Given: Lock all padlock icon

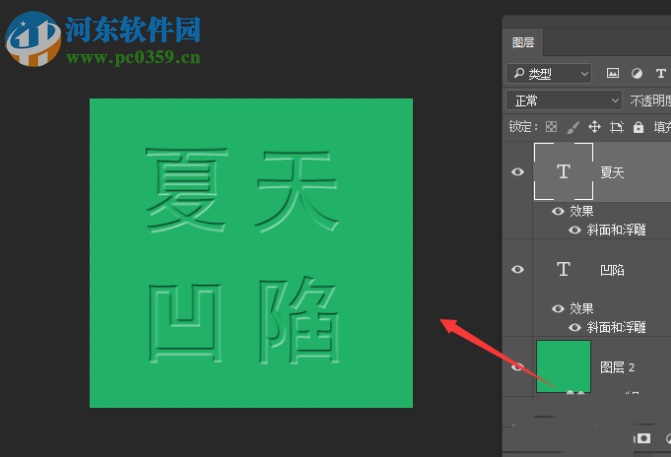Looking at the screenshot, I should [x=638, y=127].
